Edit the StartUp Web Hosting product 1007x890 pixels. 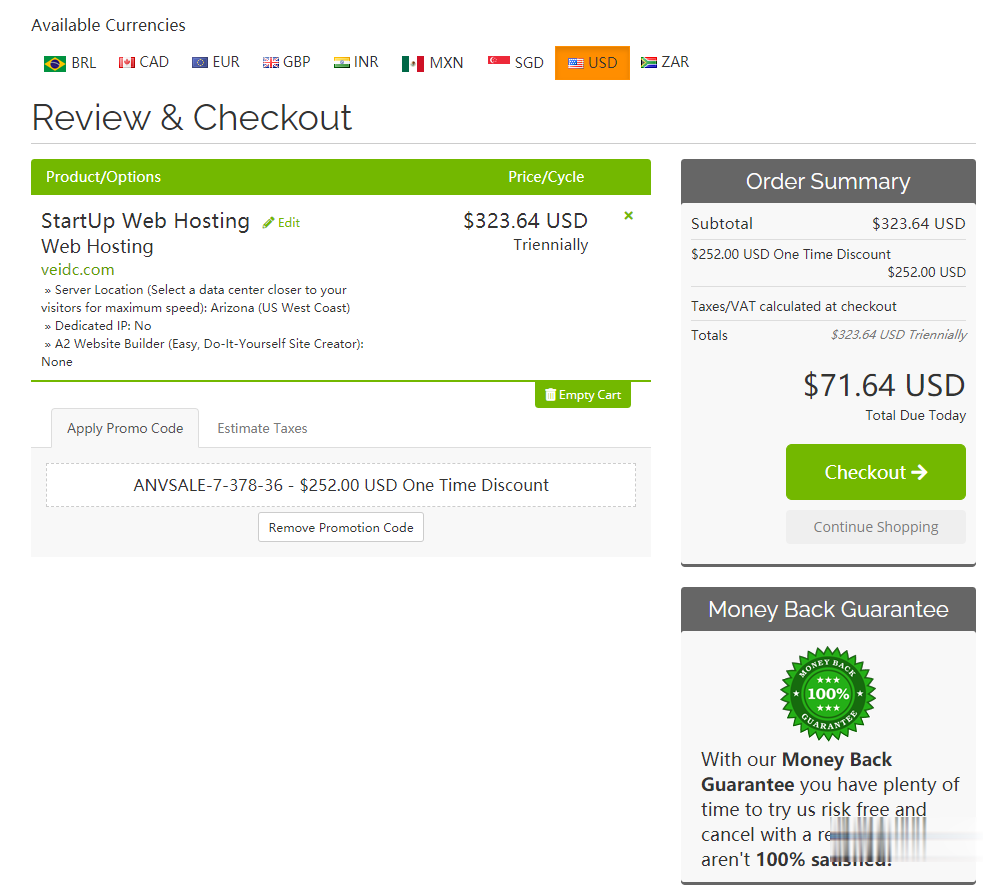[281, 223]
